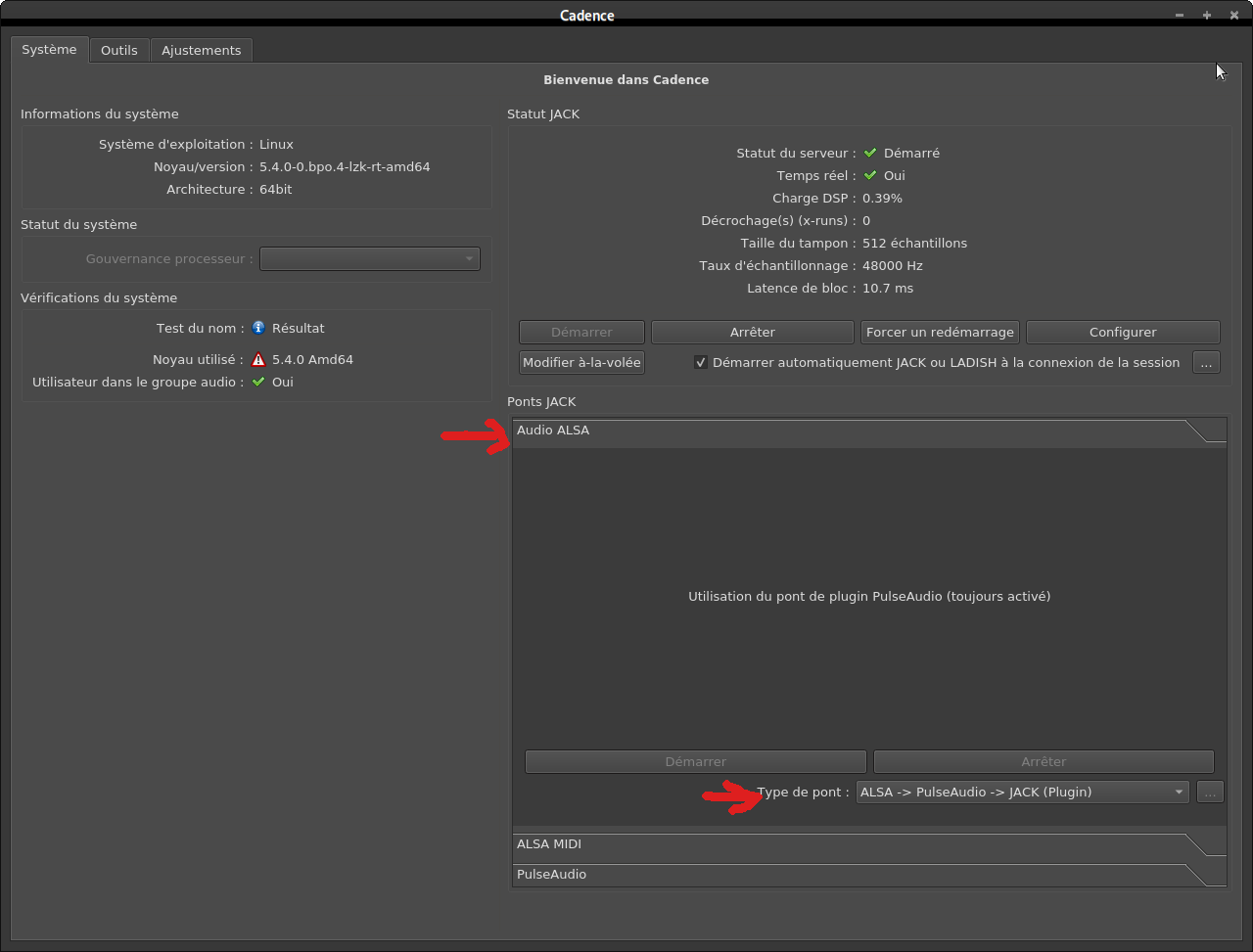Screen dimensions: 1253x952
Task: Click the 0.39% DSP load value
Action: coord(882,199)
